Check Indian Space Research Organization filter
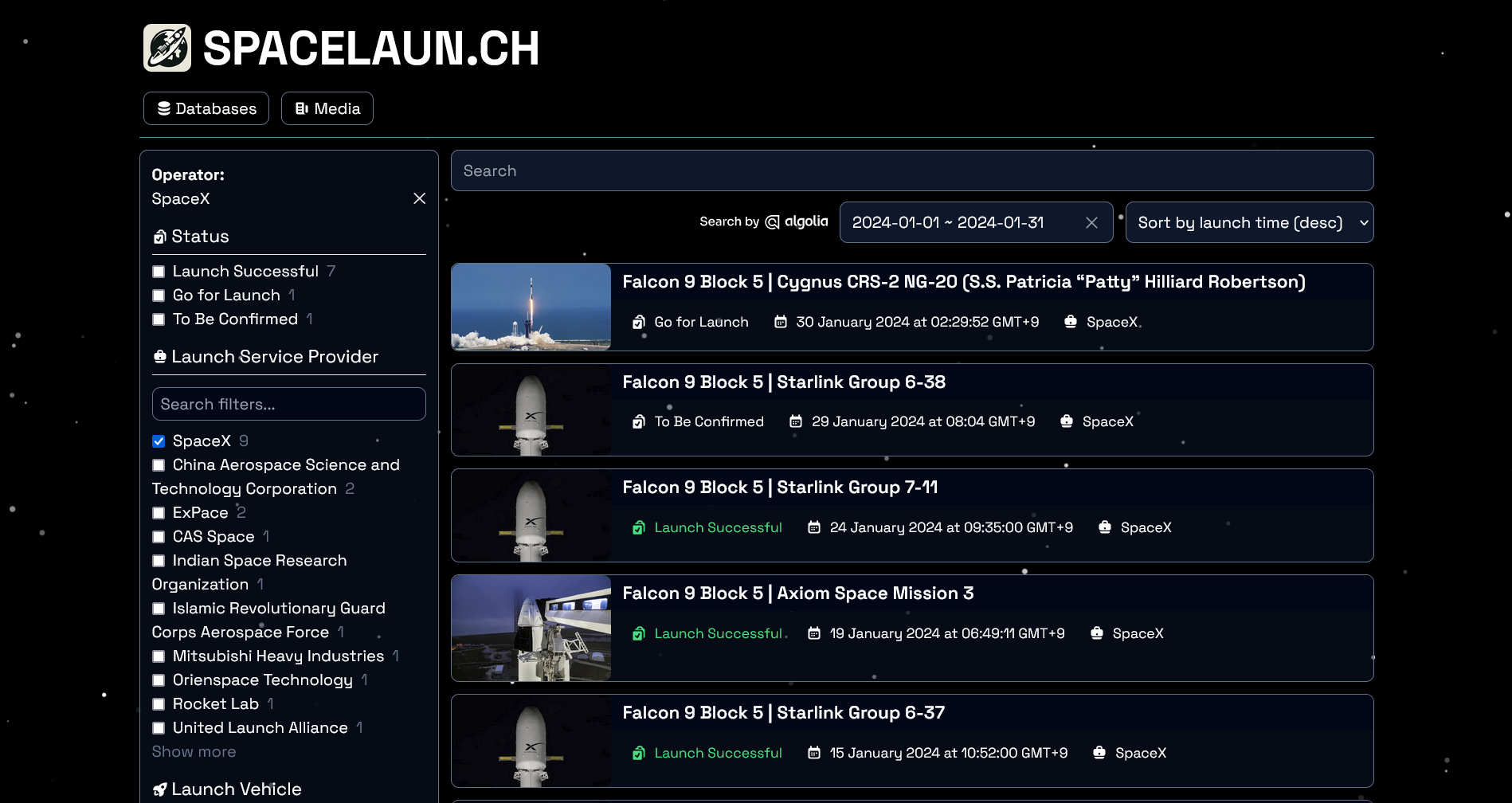 tap(159, 561)
